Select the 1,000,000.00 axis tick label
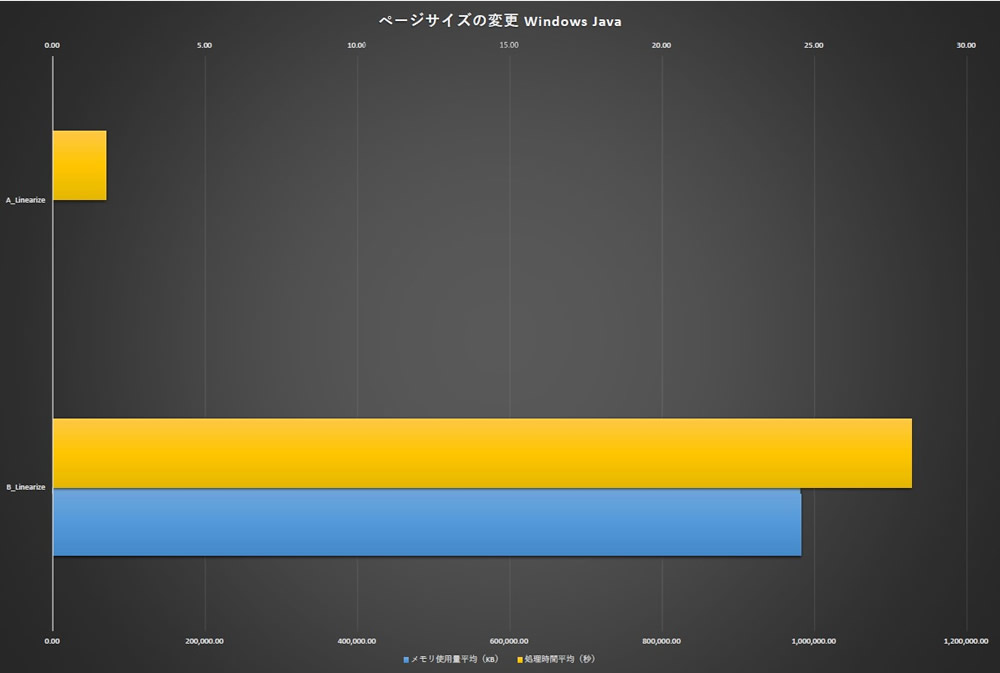The height and width of the screenshot is (673, 1000). (x=813, y=641)
